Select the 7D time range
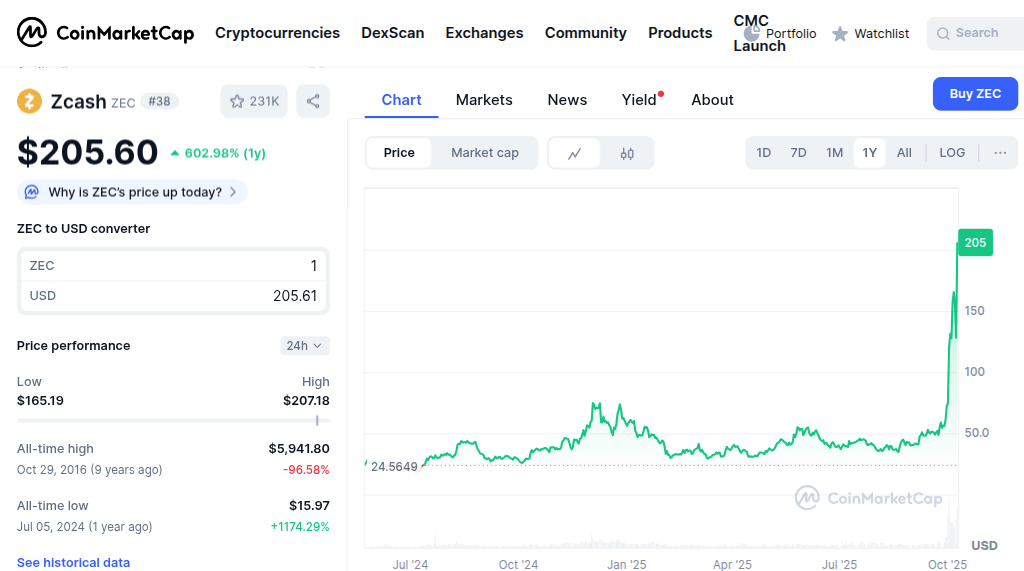The width and height of the screenshot is (1024, 571). click(798, 153)
